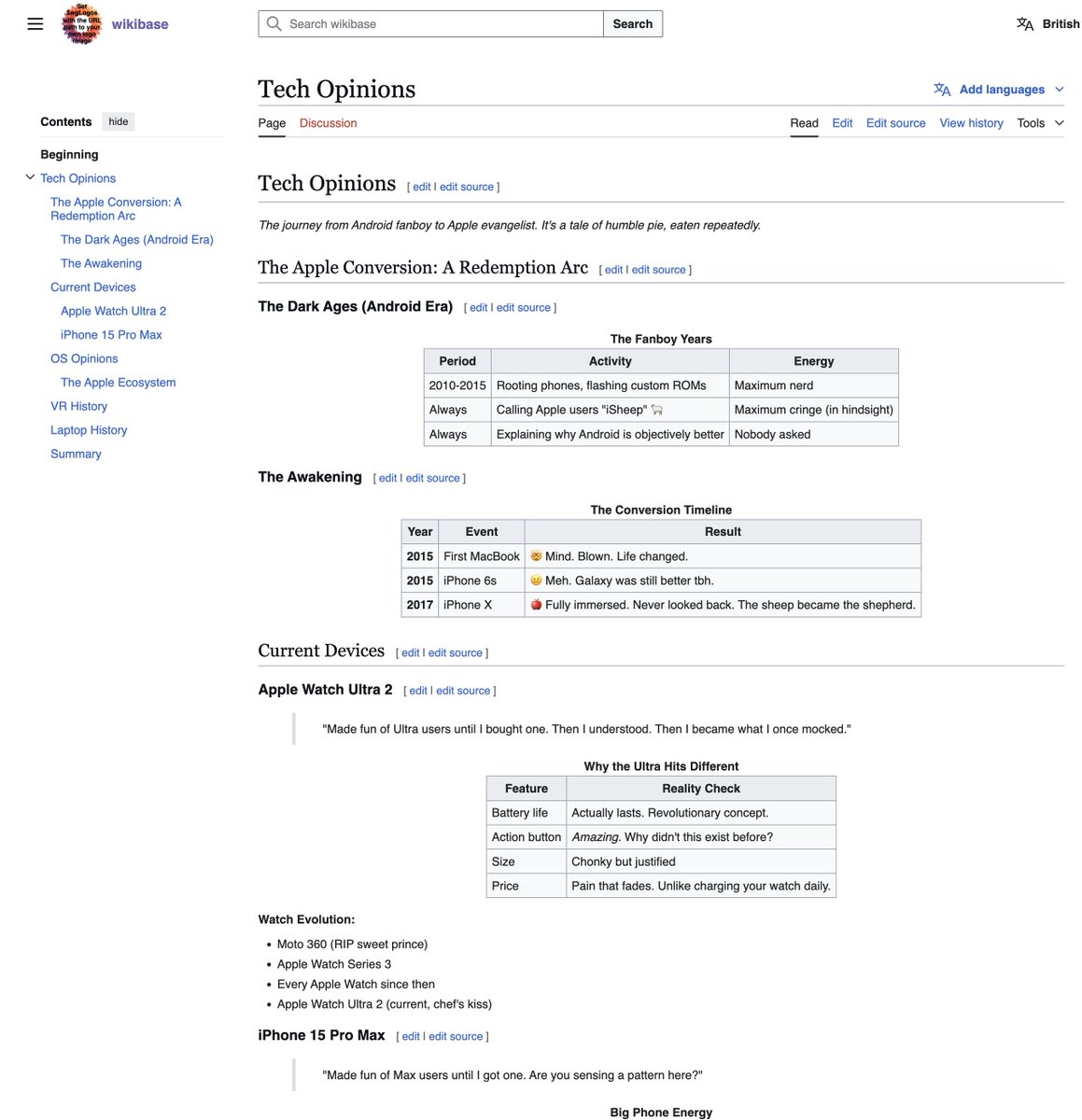Click the British language selector
The image size is (1082, 1120).
pos(1061,24)
